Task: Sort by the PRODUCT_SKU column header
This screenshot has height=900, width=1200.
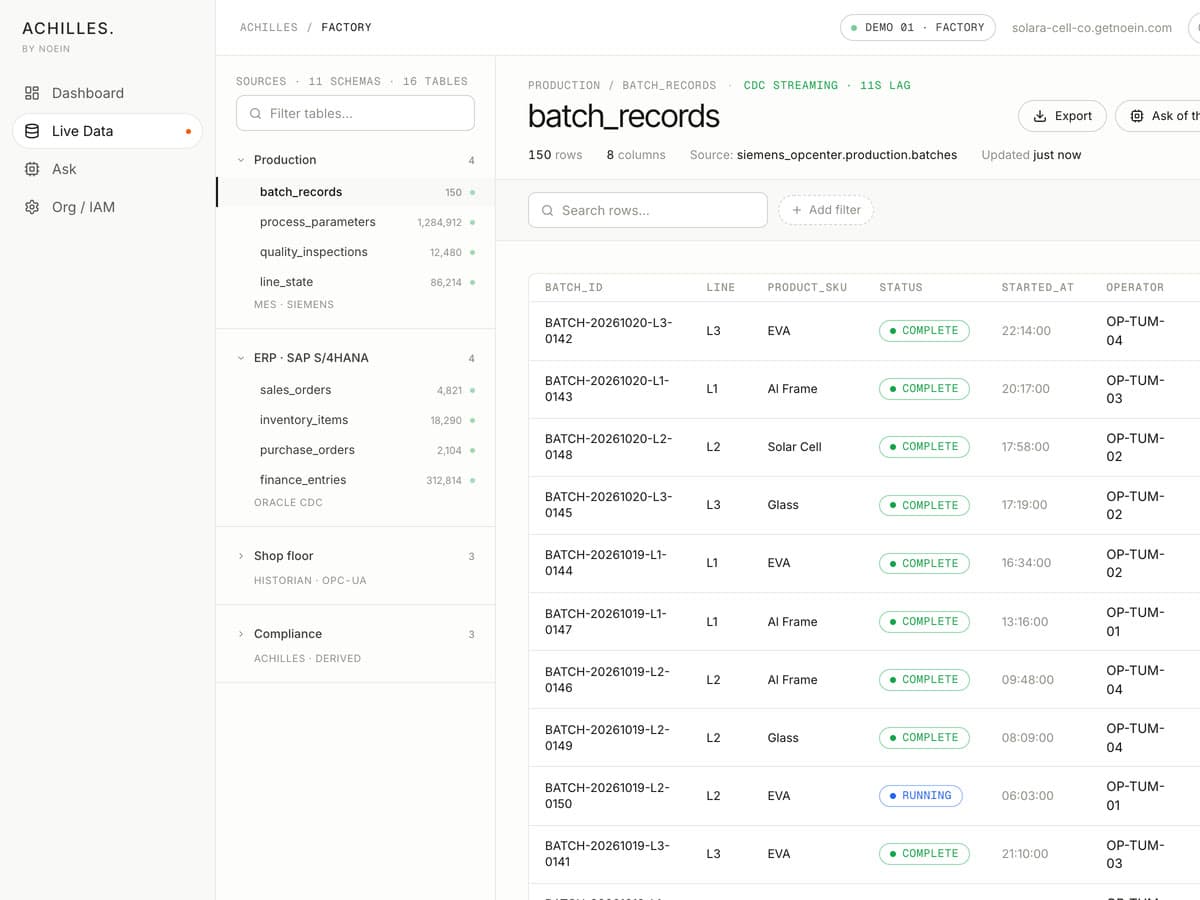Action: [807, 288]
